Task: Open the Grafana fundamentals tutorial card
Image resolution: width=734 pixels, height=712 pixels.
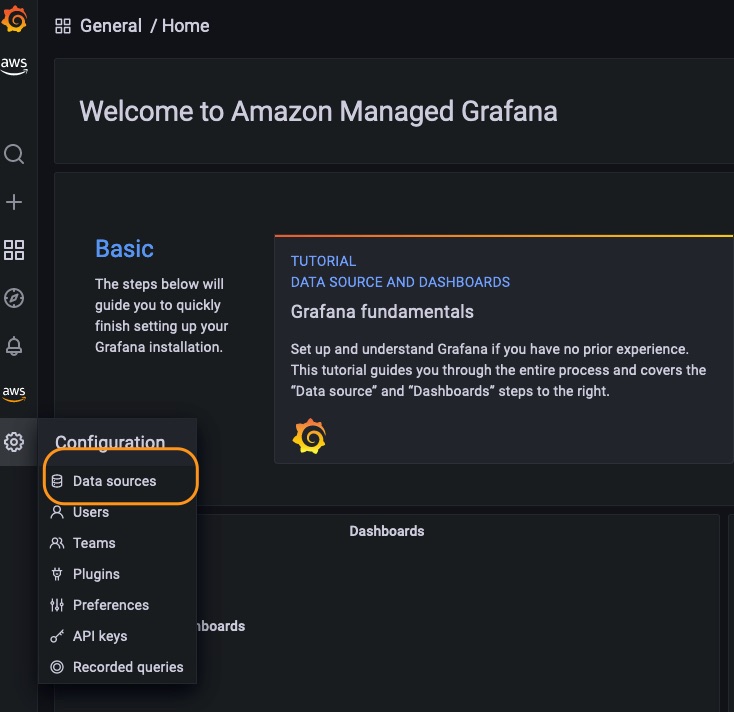Action: click(x=504, y=349)
